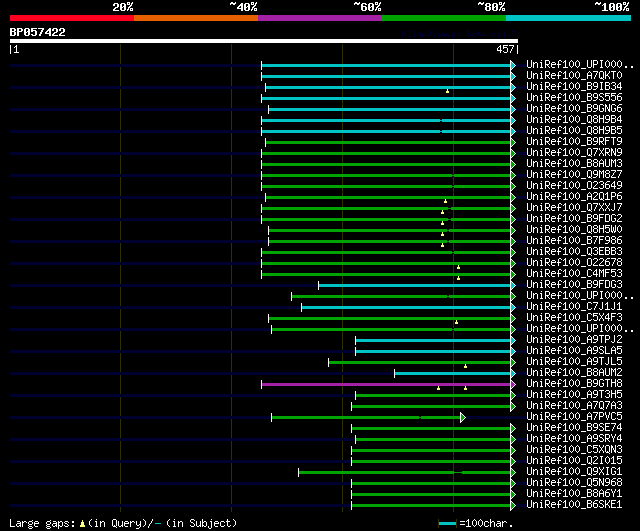Click the cyan alignment bar for A7QKT0
The height and width of the screenshot is (531, 640).
click(386, 76)
